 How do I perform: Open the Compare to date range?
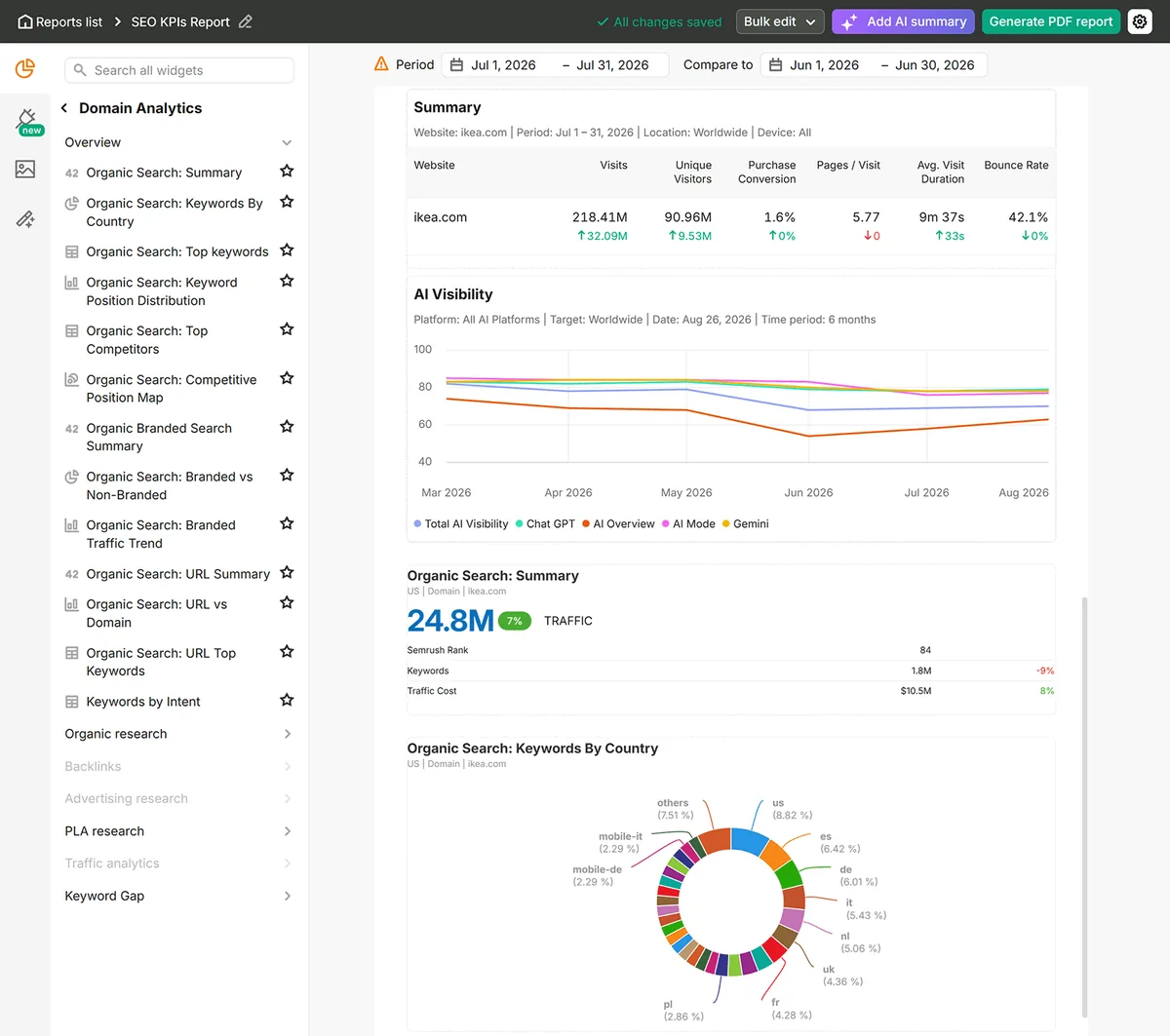pyautogui.click(x=874, y=65)
